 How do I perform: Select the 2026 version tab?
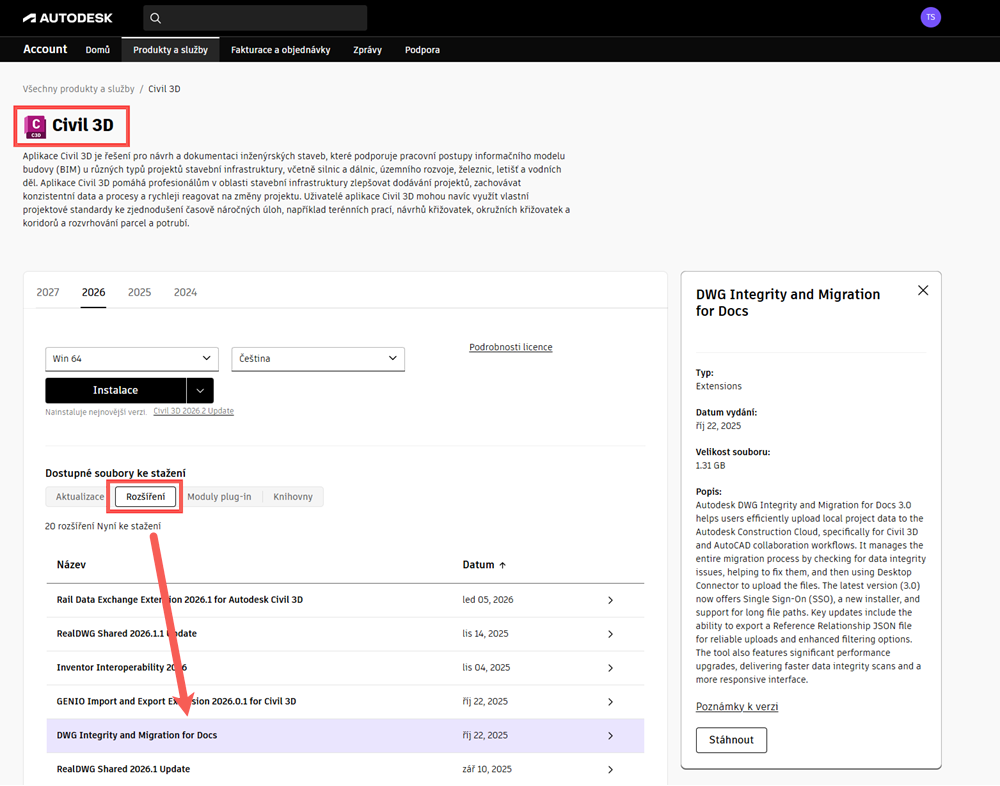pyautogui.click(x=93, y=292)
